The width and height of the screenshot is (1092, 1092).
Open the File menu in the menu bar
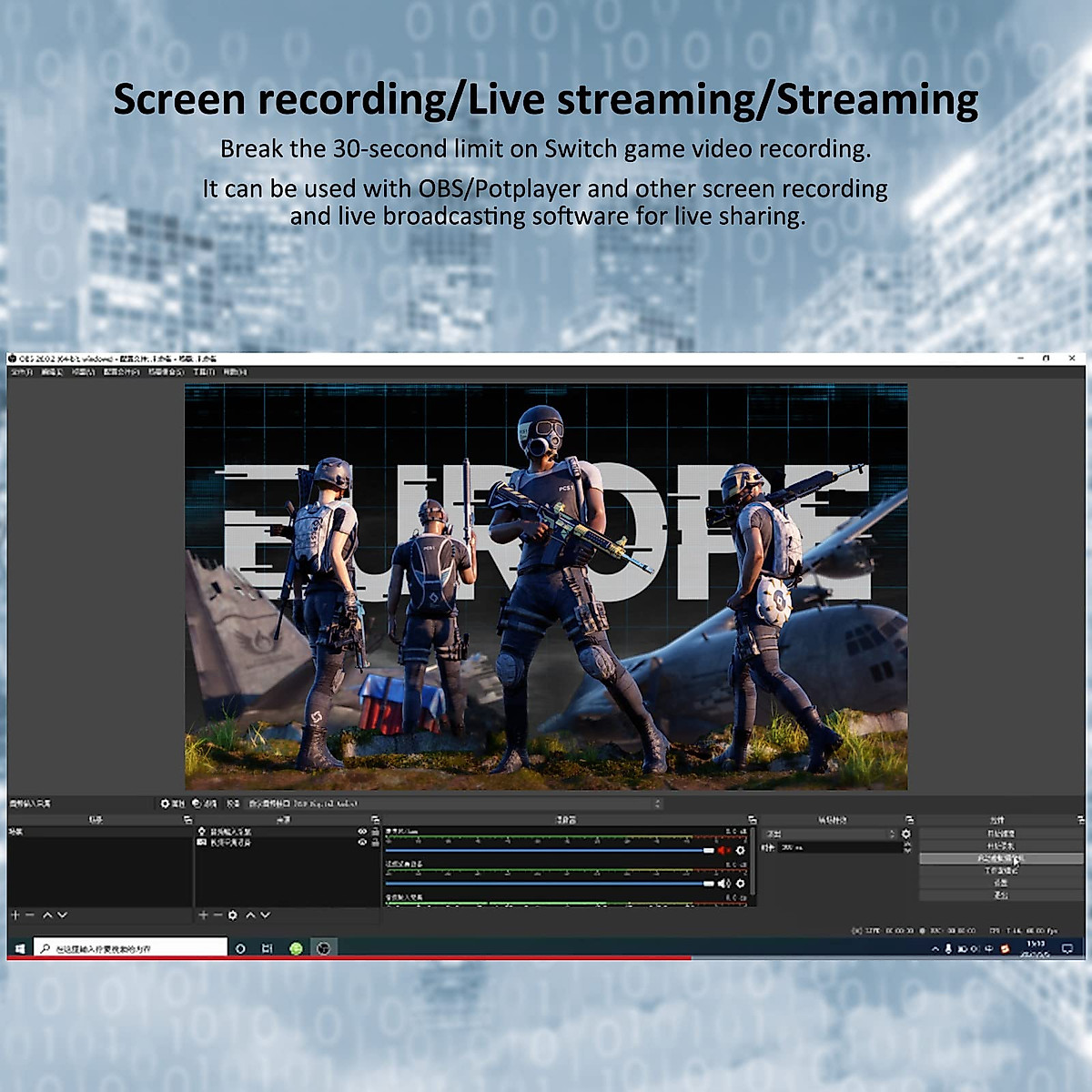click(21, 371)
